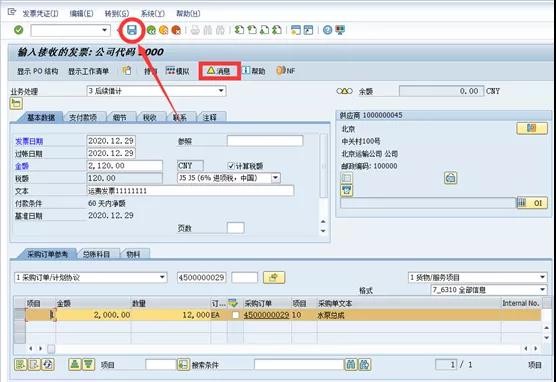Click the clipboard icon beside 显示工作清单

(x=127, y=71)
